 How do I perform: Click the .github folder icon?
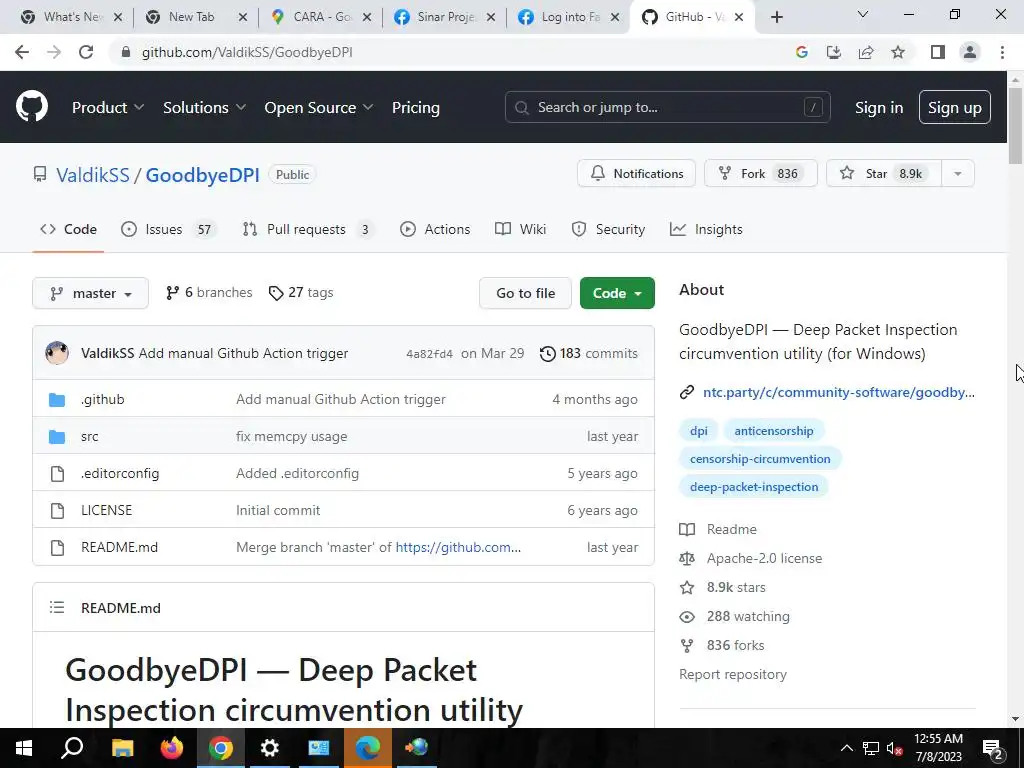(57, 399)
